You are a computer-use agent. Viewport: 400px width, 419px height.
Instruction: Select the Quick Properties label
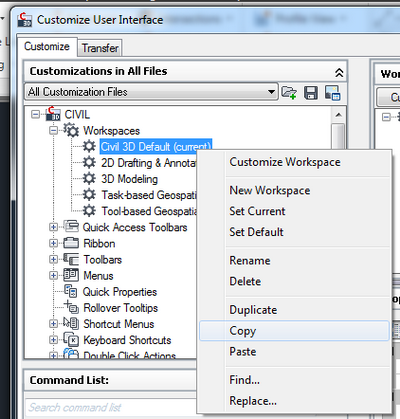click(120, 292)
